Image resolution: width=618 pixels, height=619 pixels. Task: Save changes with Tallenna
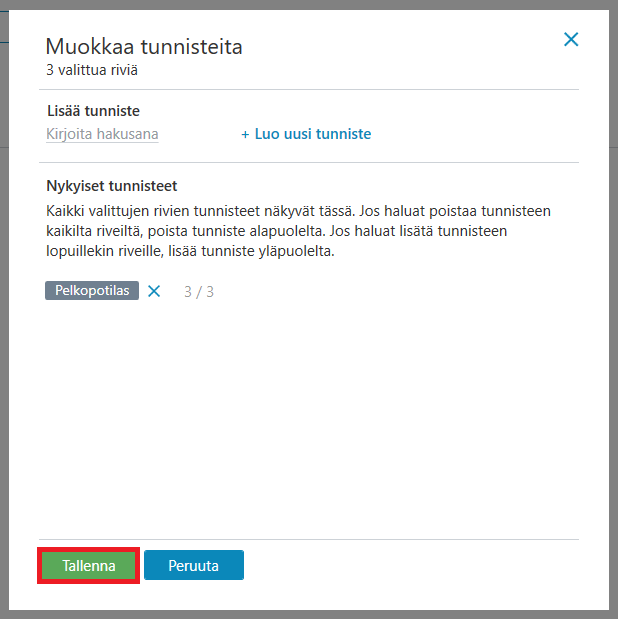88,565
